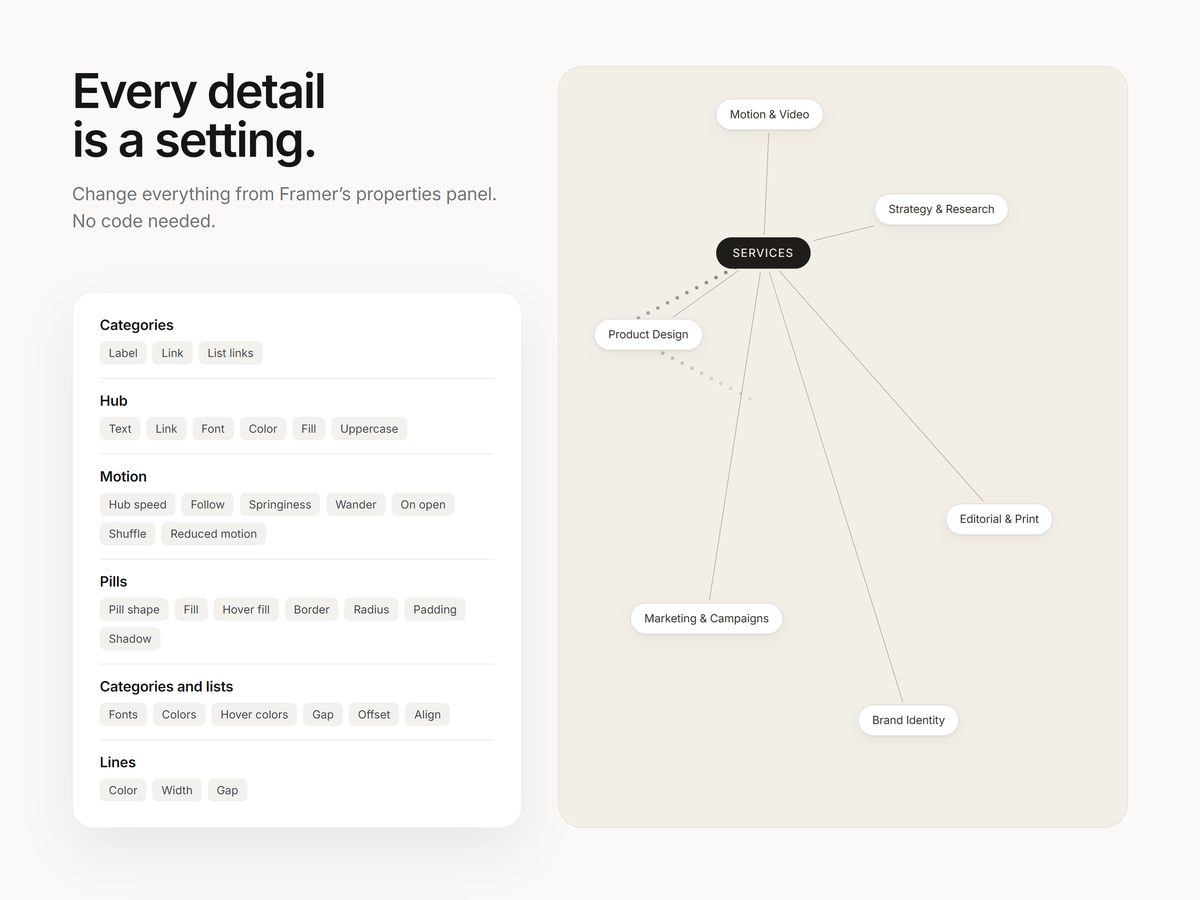The image size is (1200, 900).
Task: Click the Springiness tag
Action: click(x=280, y=505)
